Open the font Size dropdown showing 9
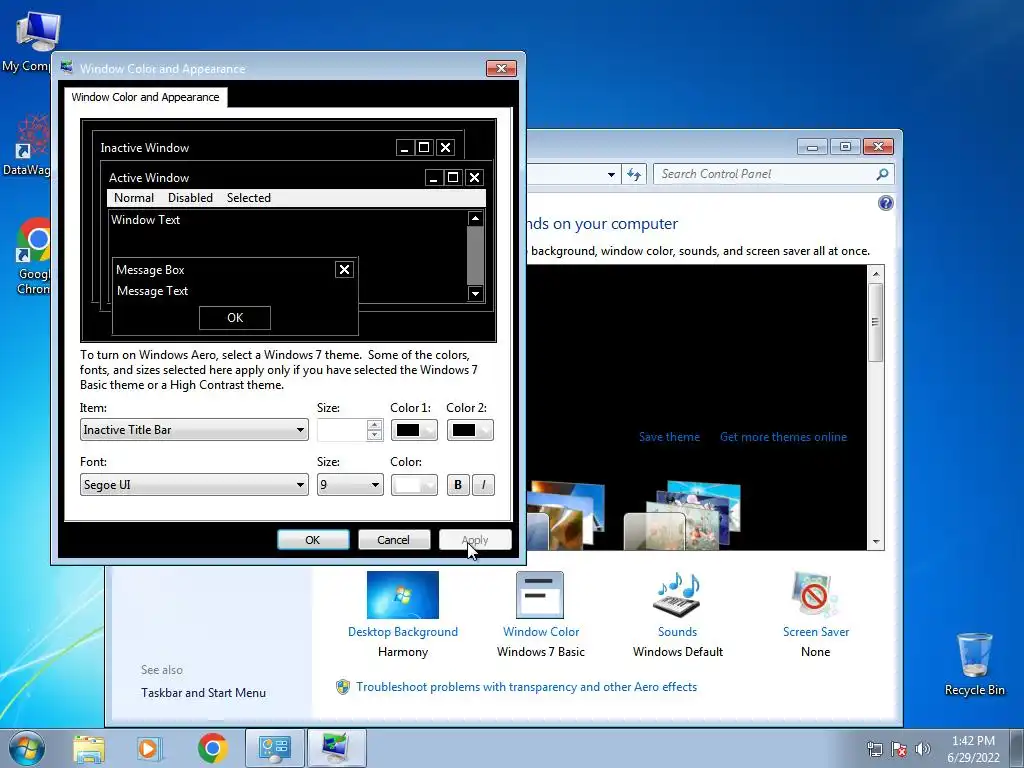 [350, 485]
